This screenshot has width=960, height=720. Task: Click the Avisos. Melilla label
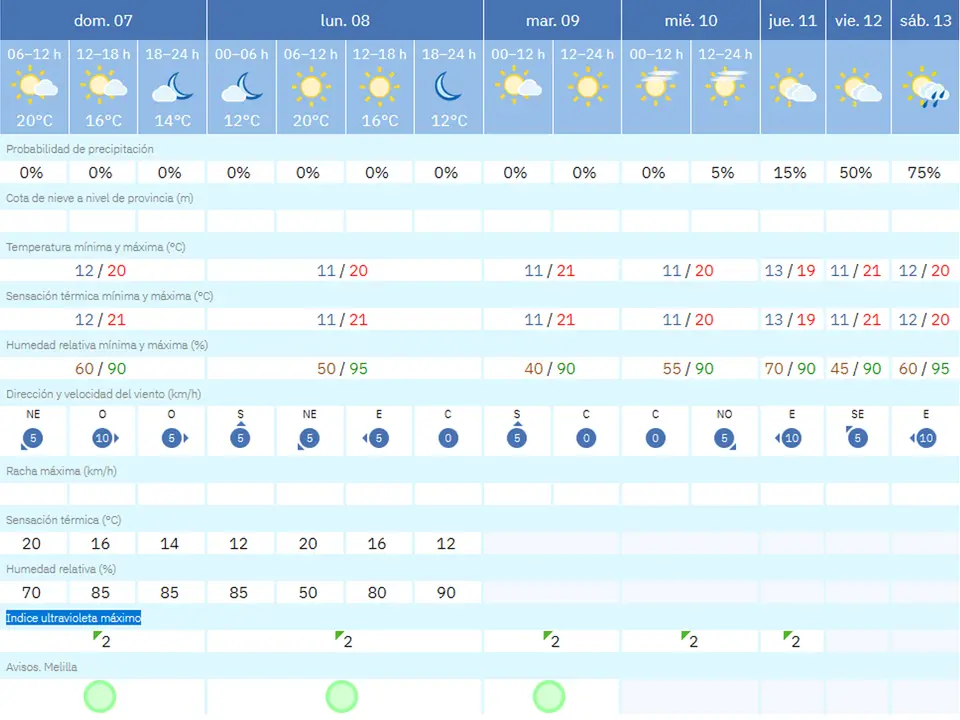[x=42, y=667]
